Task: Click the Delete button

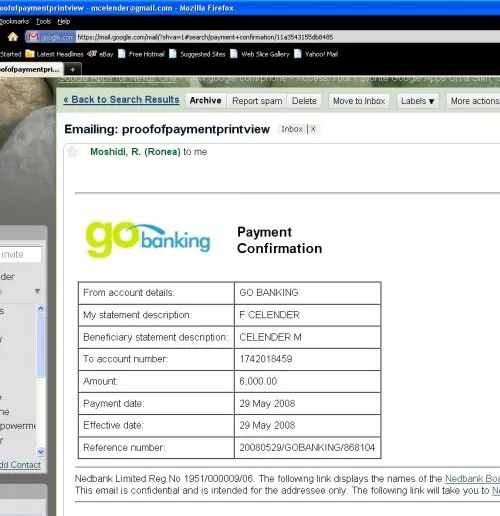Action: pyautogui.click(x=304, y=101)
